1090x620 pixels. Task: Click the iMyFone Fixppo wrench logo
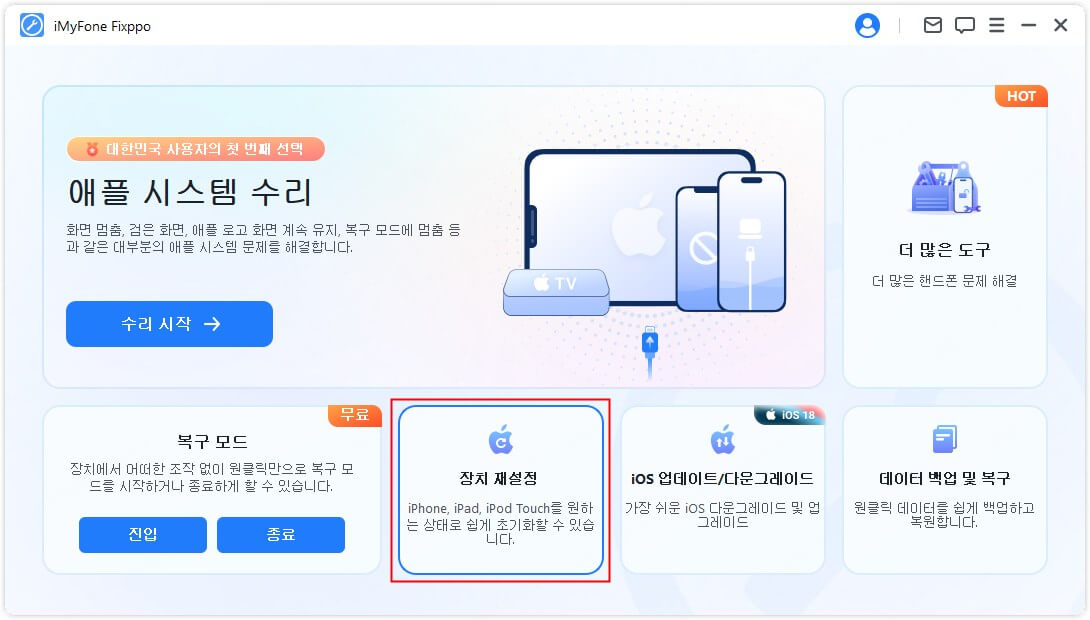(x=32, y=26)
